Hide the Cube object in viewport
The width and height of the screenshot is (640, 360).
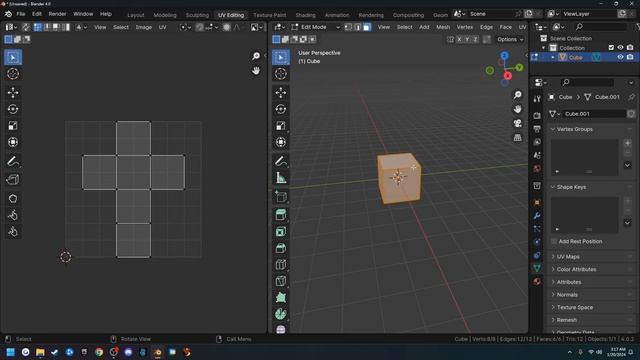pyautogui.click(x=620, y=57)
